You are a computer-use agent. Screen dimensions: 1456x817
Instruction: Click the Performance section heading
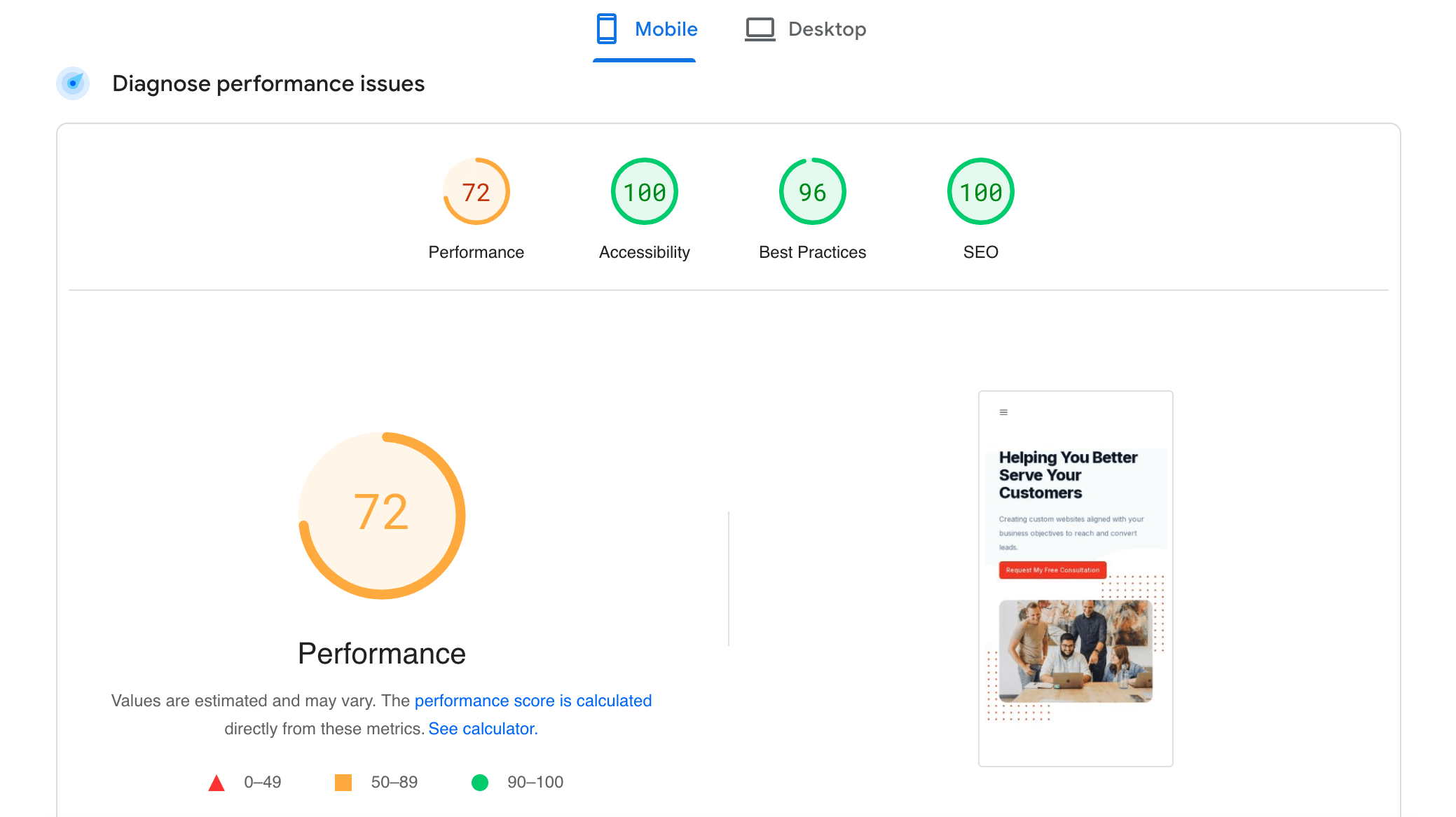[381, 653]
